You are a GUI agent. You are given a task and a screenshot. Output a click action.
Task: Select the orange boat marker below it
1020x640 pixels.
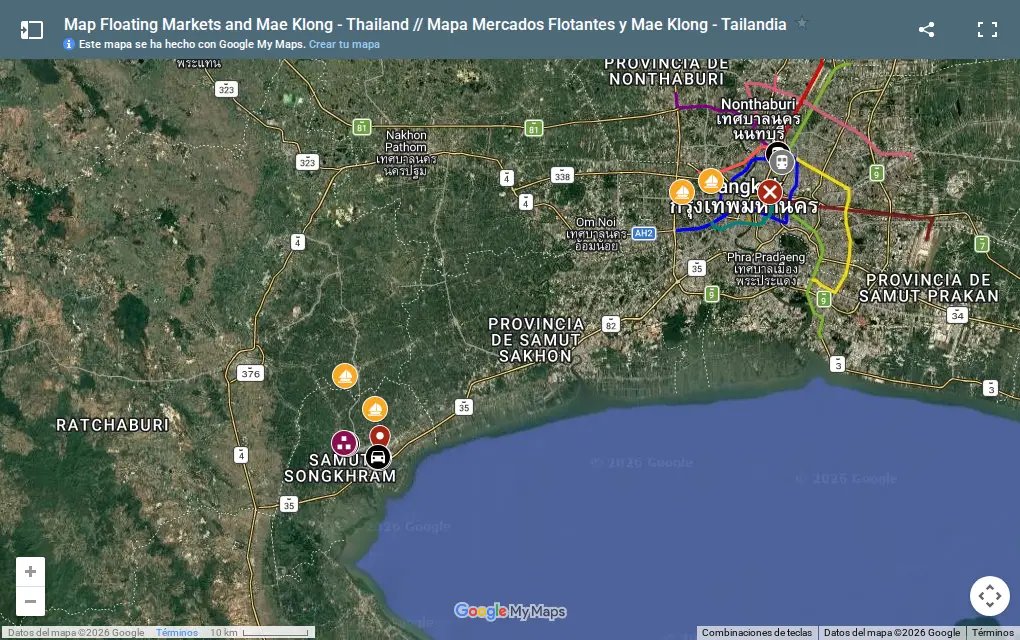pos(375,409)
